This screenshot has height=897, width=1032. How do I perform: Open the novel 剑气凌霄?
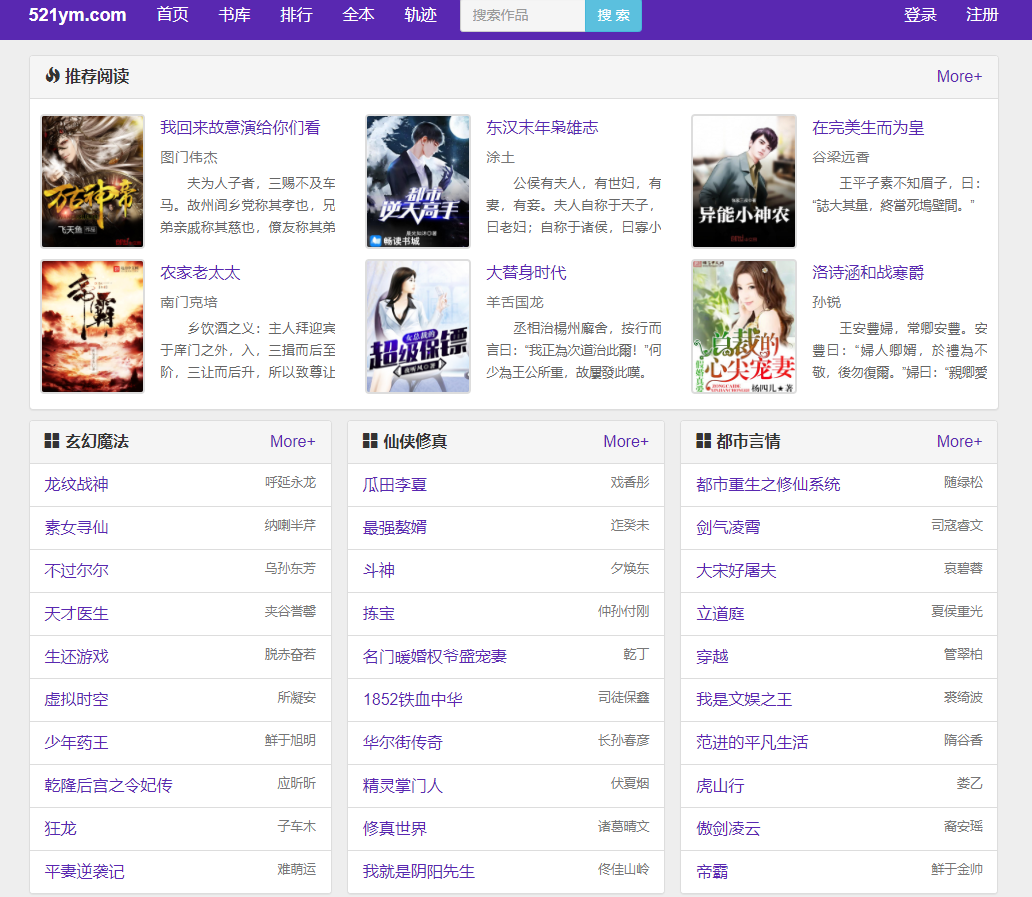[728, 527]
